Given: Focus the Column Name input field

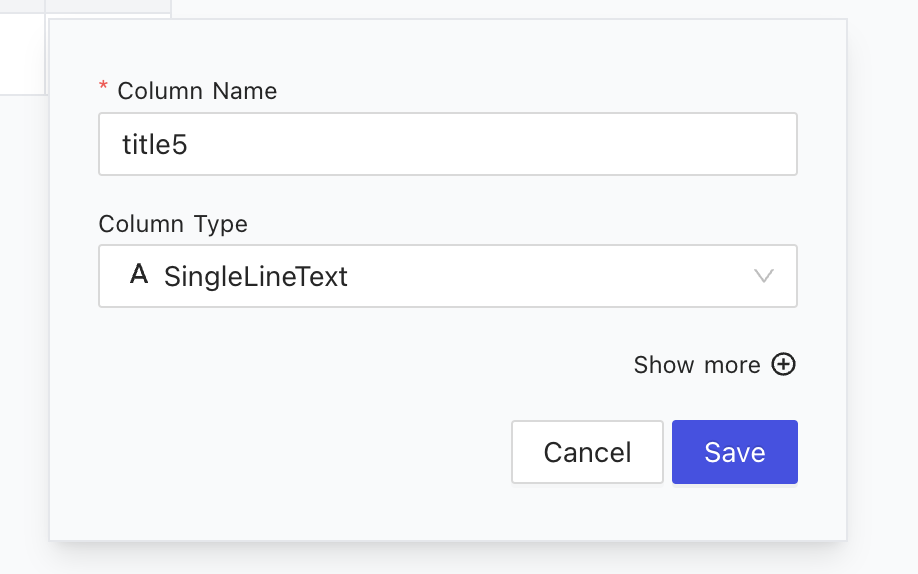Looking at the screenshot, I should pos(448,144).
